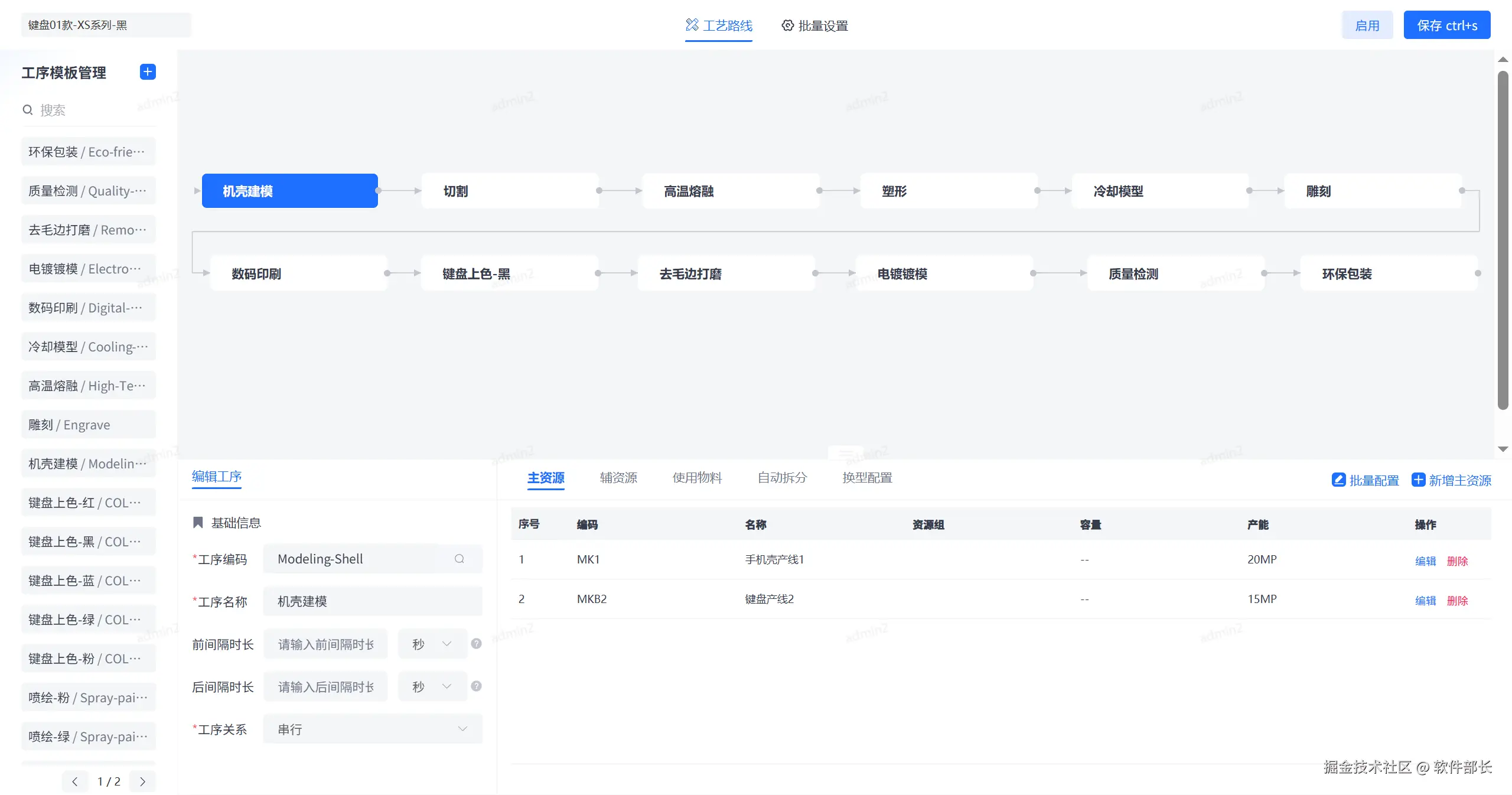
Task: Go to next page of templates
Action: click(x=142, y=781)
